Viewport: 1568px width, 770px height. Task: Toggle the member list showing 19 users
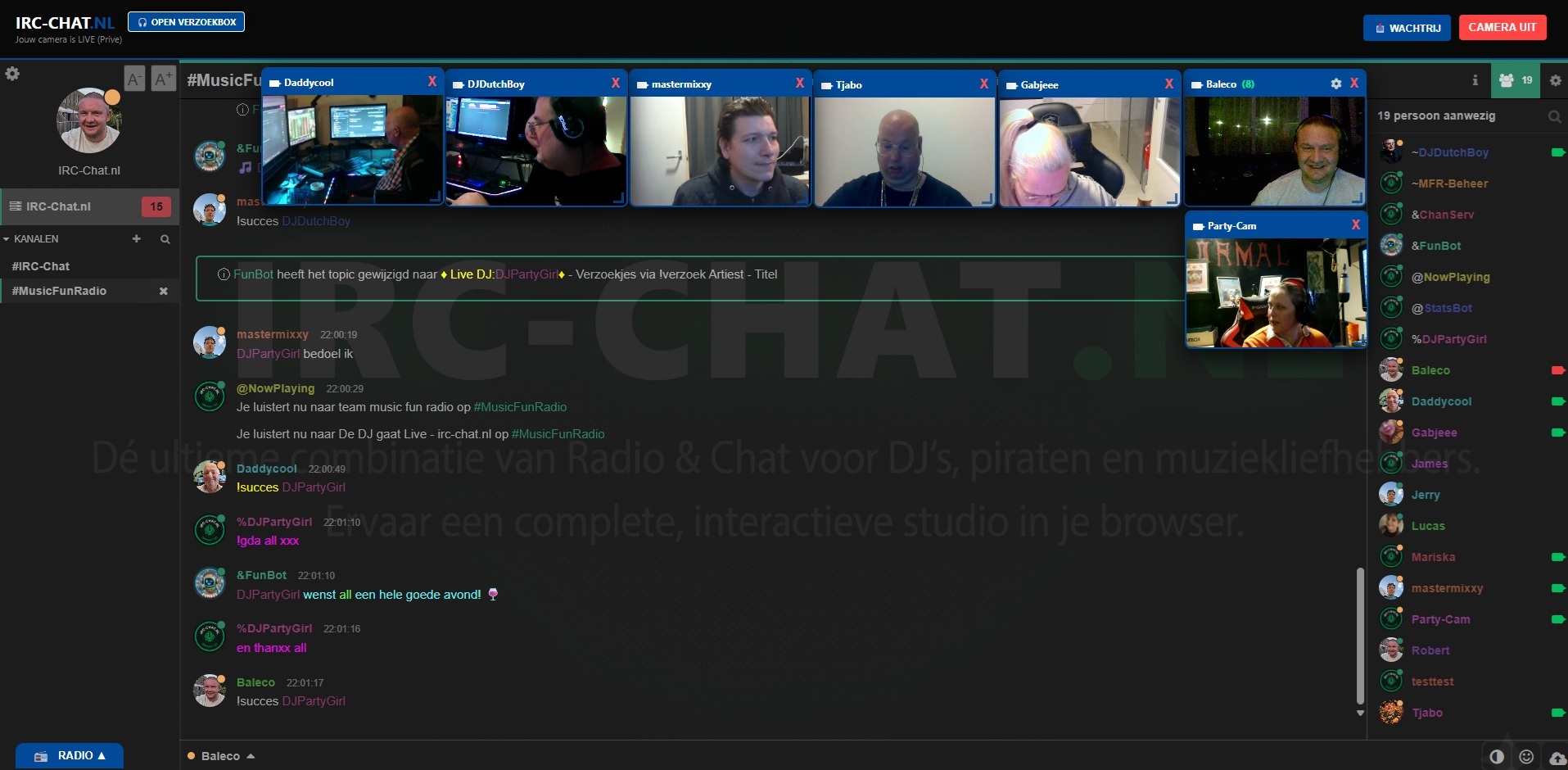tap(1513, 80)
